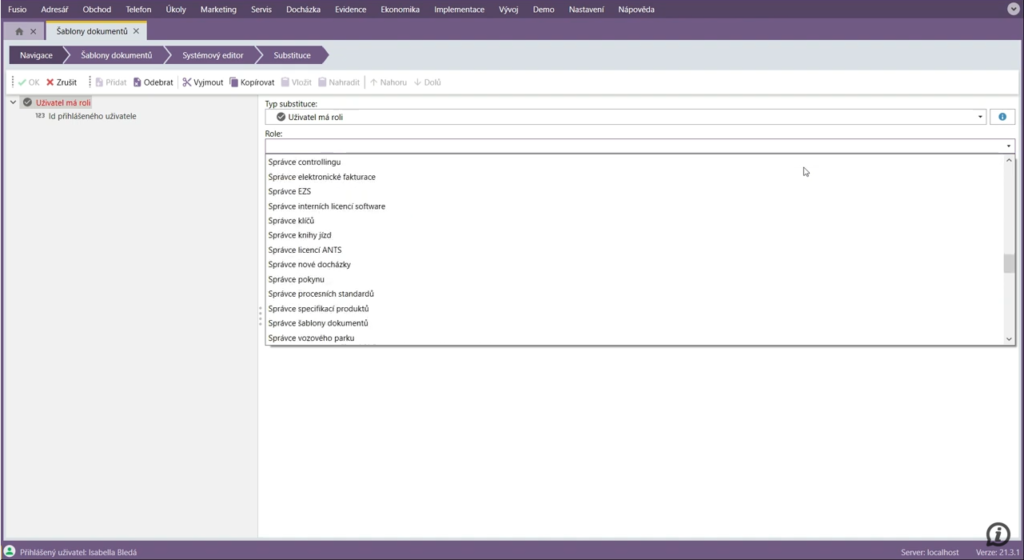The image size is (1024, 560).
Task: Navigate to Šablony dokumentů breadcrumb
Action: [x=116, y=55]
